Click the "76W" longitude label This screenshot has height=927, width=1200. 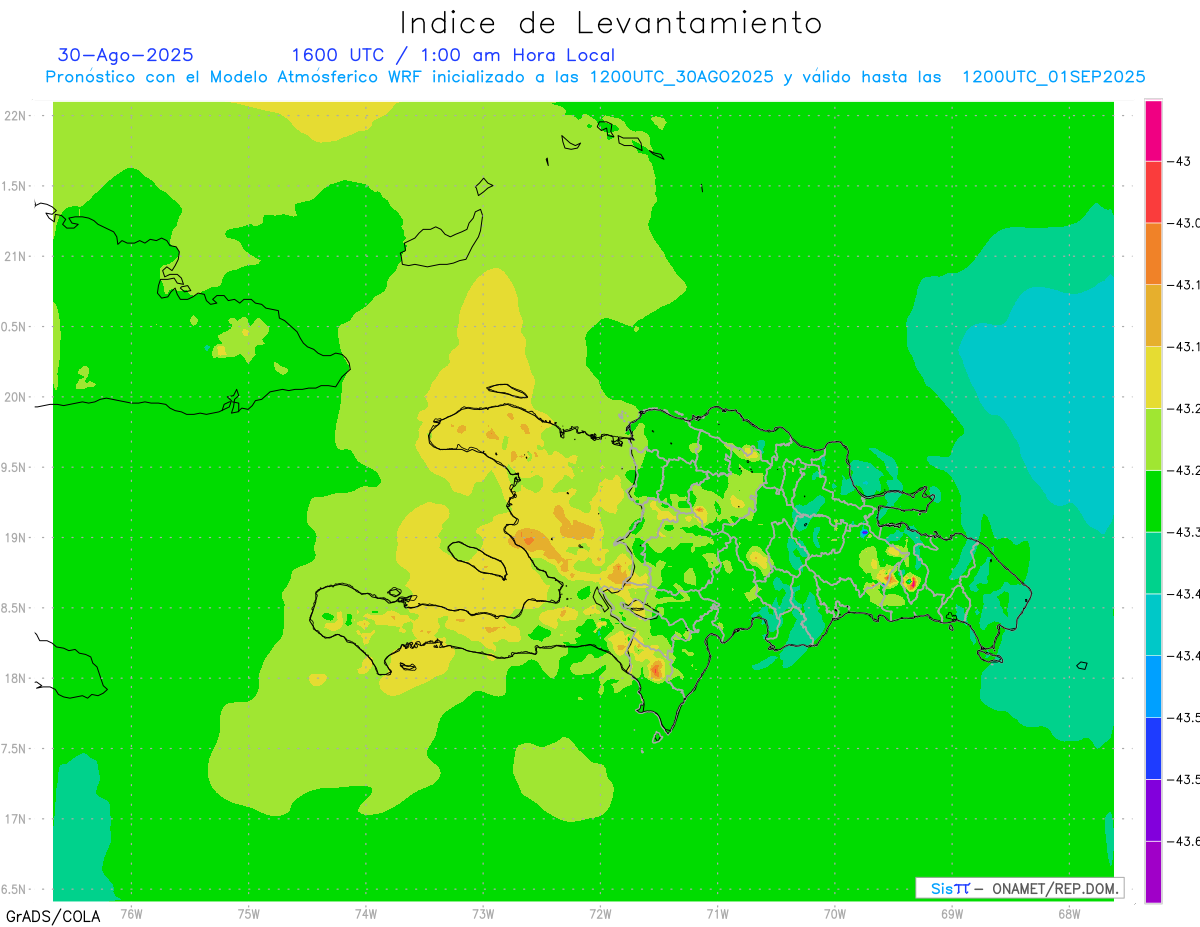(x=131, y=913)
